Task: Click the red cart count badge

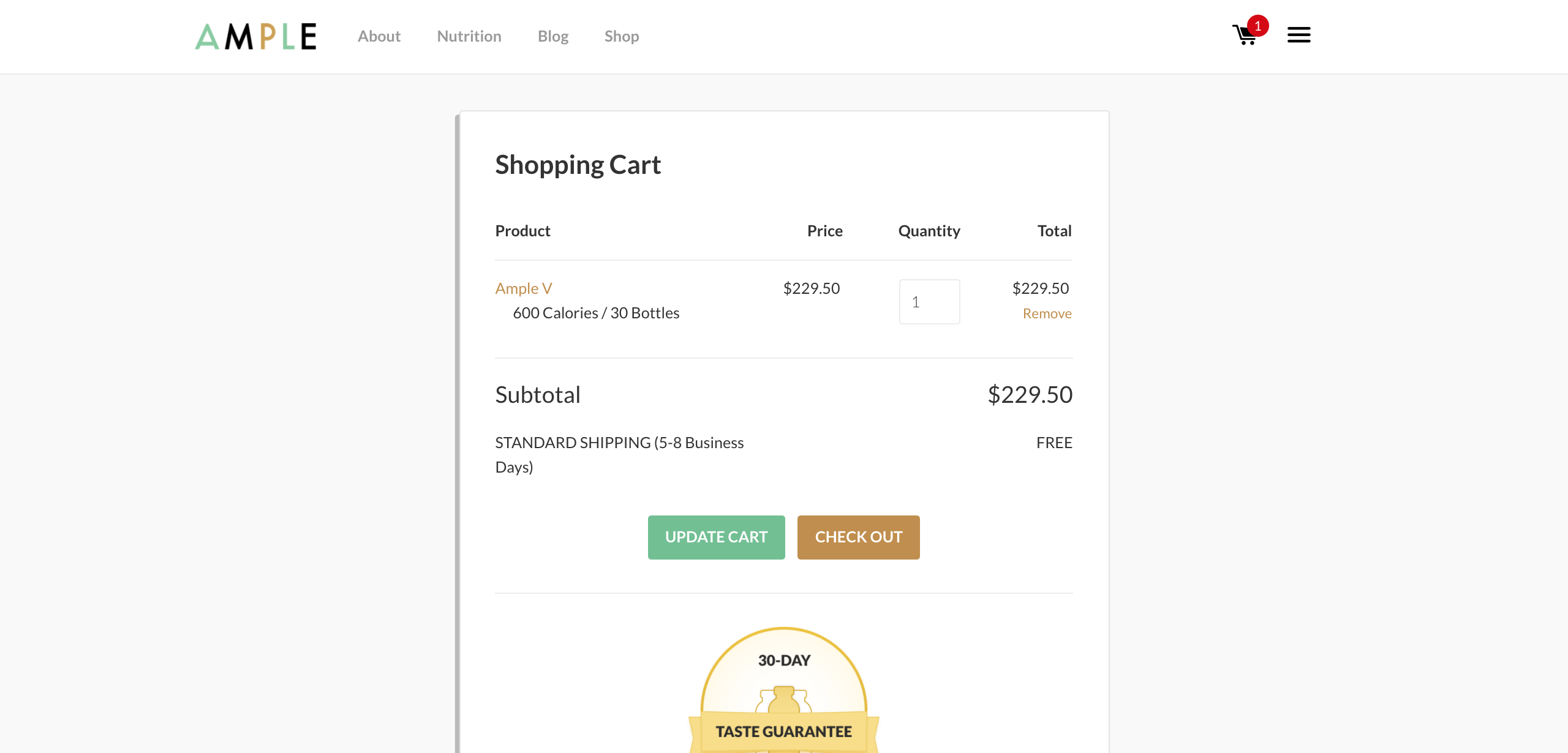Action: (1257, 26)
